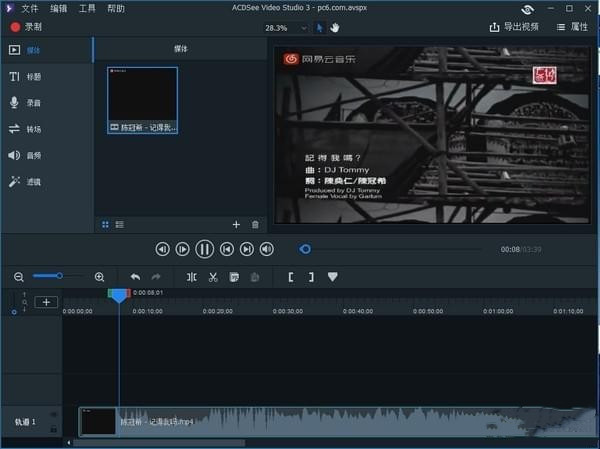
Task: Switch to the 转场 transitions panel
Action: (x=24, y=129)
